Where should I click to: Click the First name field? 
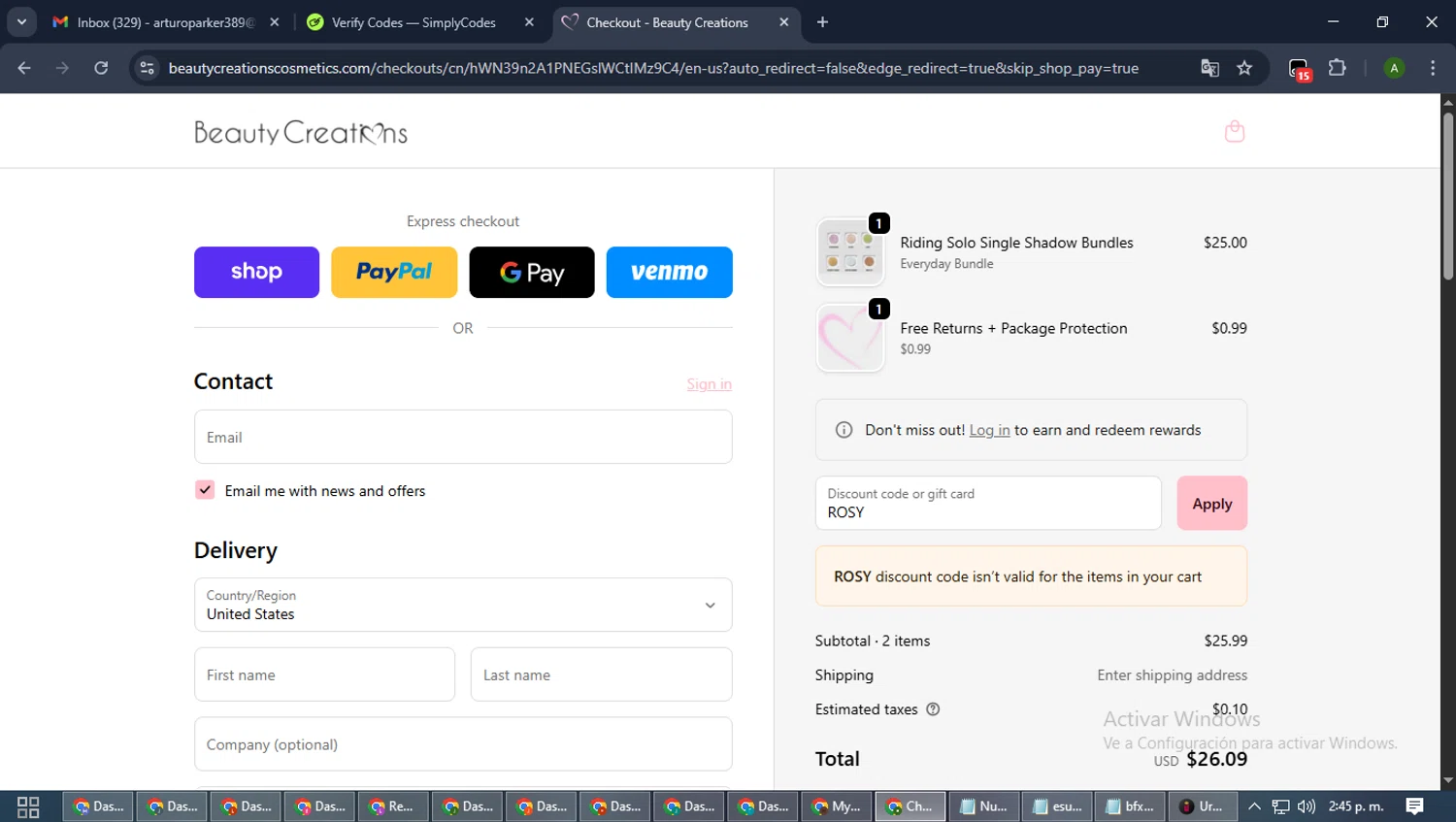tap(324, 674)
